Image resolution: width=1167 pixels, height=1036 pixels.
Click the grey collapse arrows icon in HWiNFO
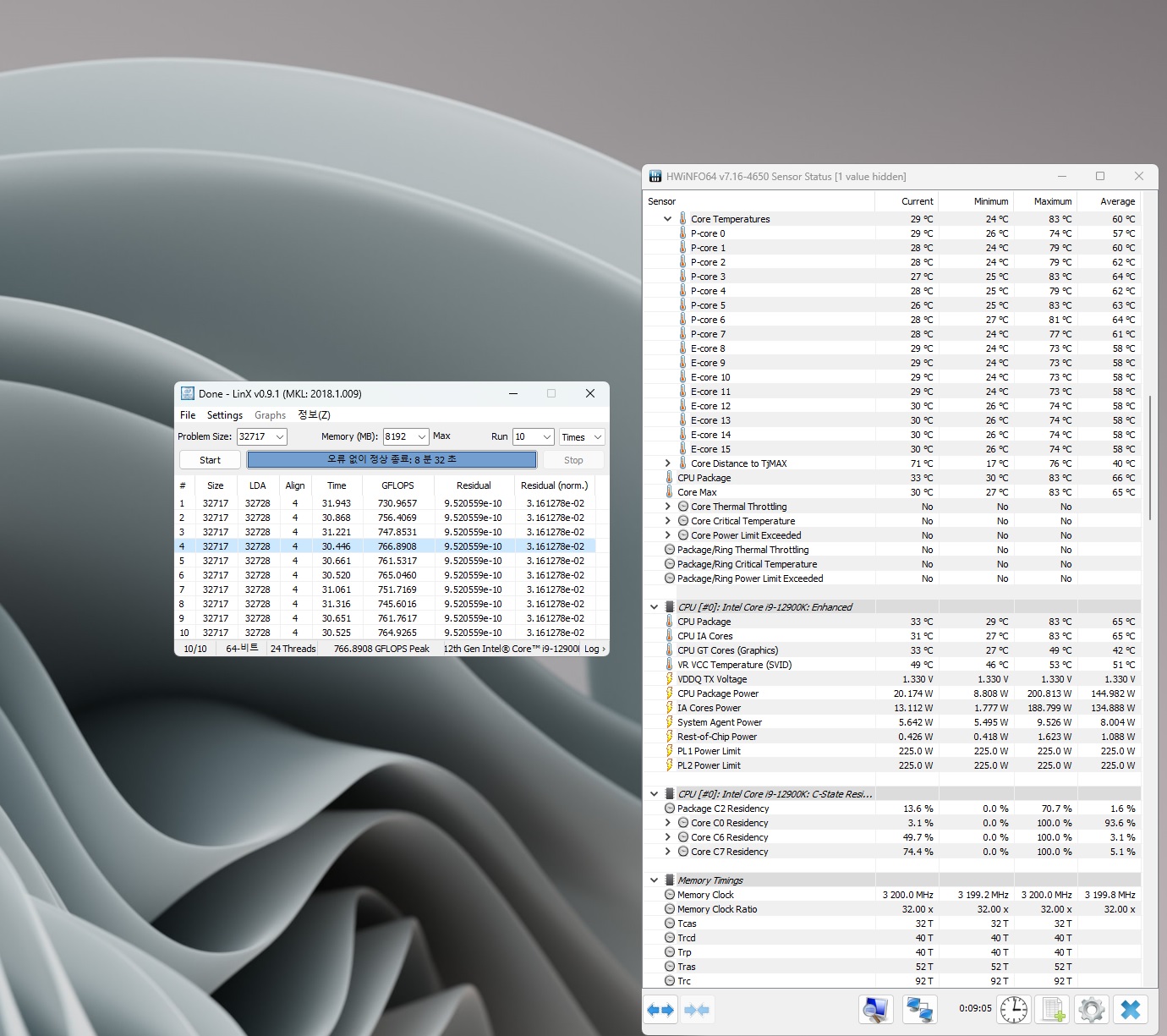click(x=697, y=1010)
